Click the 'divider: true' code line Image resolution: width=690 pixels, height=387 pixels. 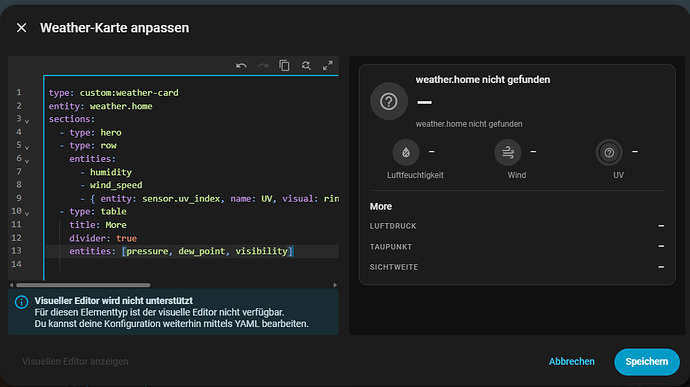coord(103,238)
